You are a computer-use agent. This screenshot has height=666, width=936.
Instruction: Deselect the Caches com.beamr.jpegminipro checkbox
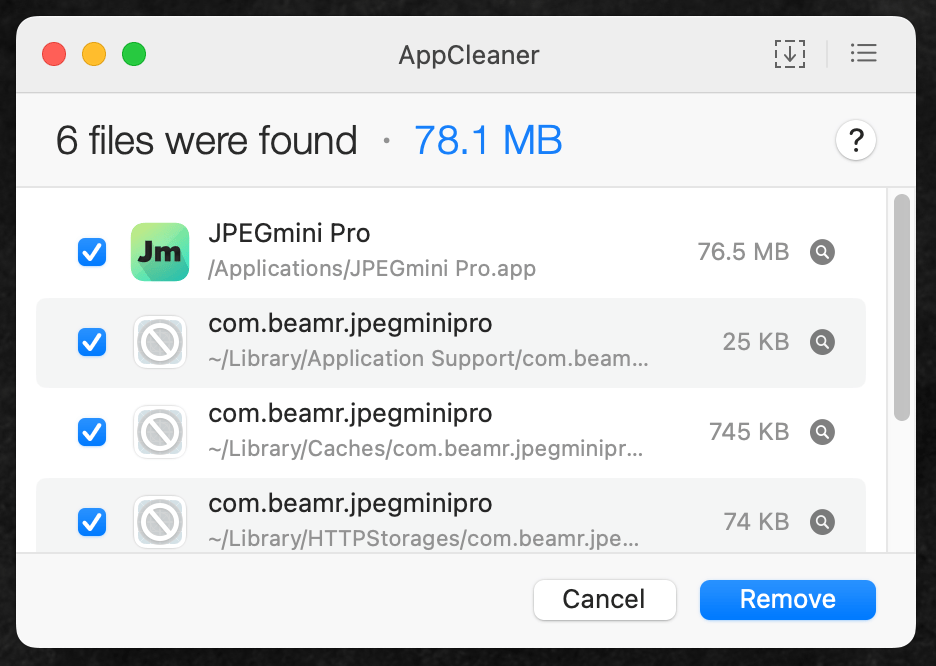pos(92,432)
